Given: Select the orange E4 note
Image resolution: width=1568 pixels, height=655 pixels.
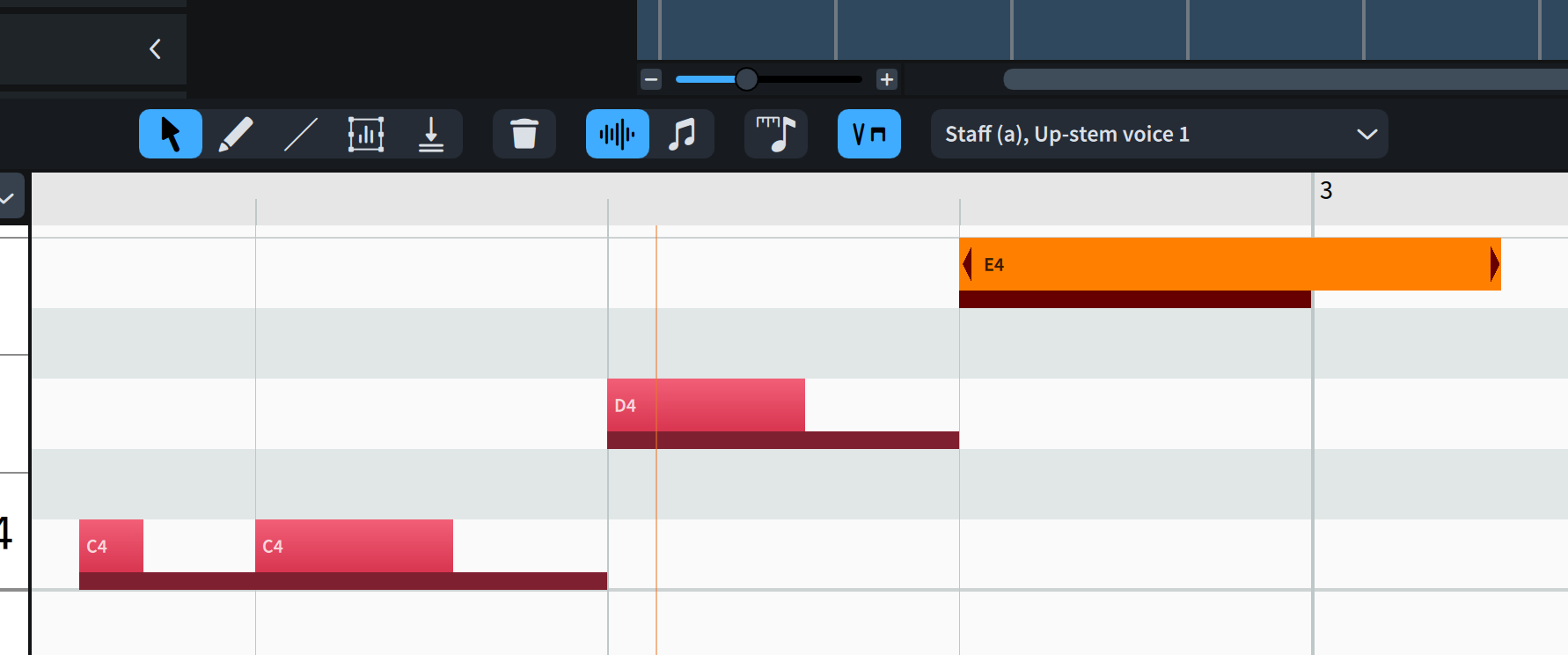Looking at the screenshot, I should [x=1229, y=264].
